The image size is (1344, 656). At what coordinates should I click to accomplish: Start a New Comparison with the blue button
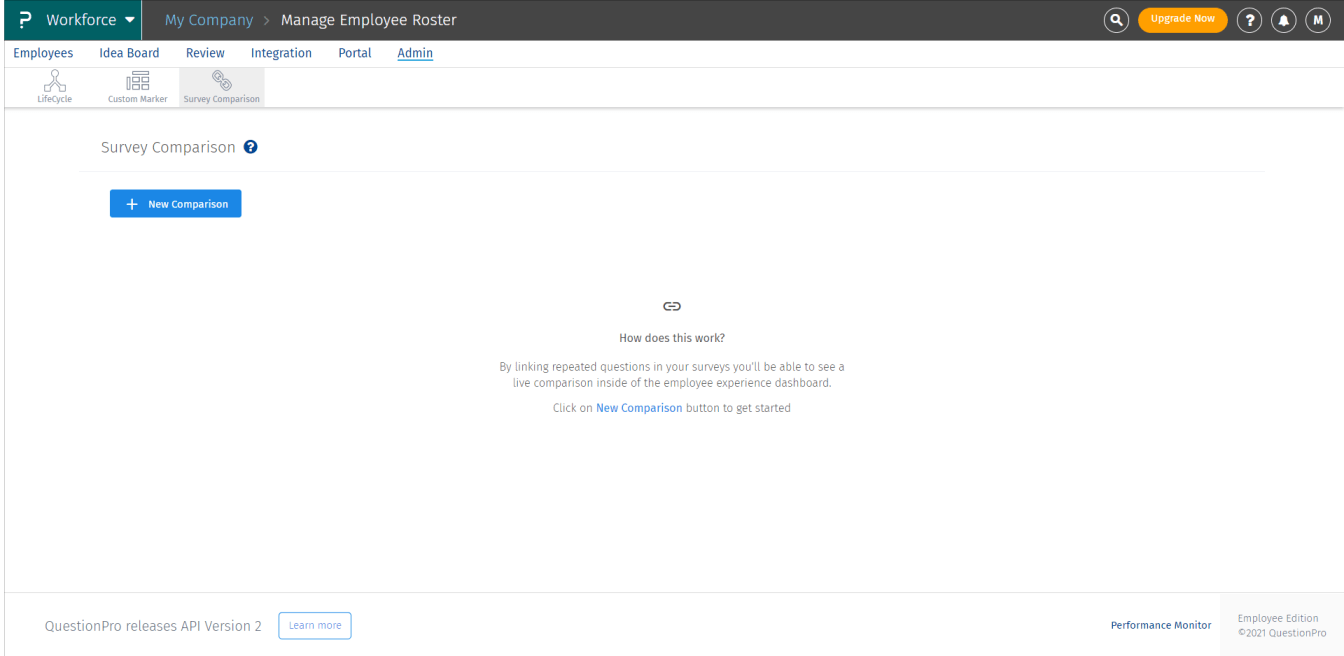tap(175, 203)
